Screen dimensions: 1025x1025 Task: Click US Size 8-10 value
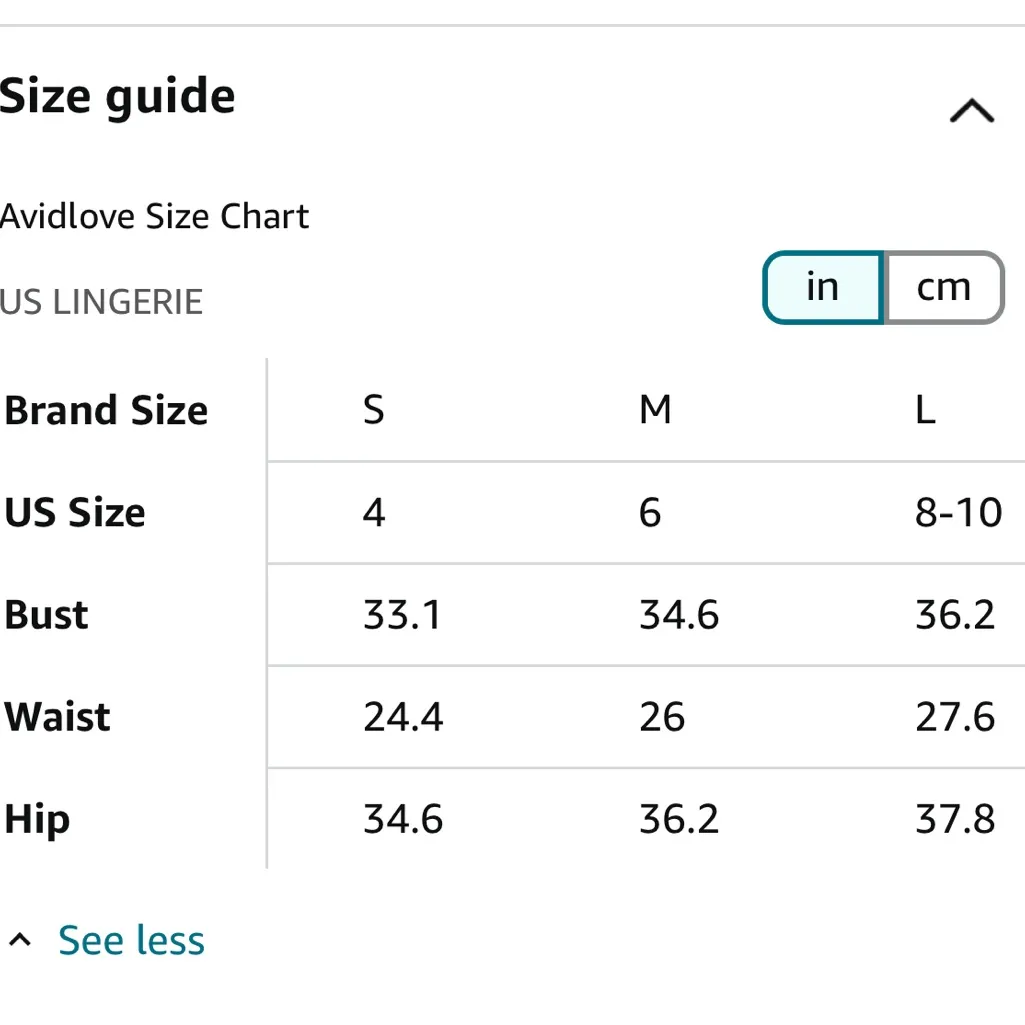click(958, 513)
